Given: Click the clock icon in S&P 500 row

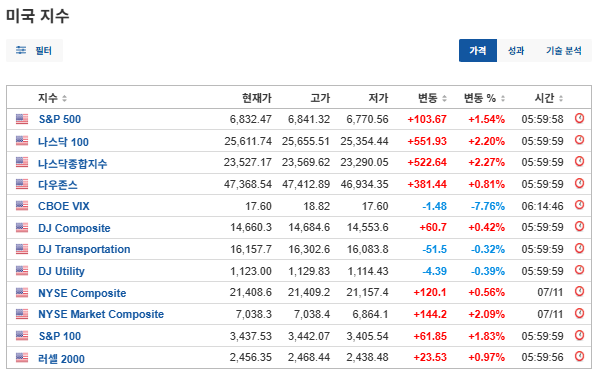Looking at the screenshot, I should (579, 118).
